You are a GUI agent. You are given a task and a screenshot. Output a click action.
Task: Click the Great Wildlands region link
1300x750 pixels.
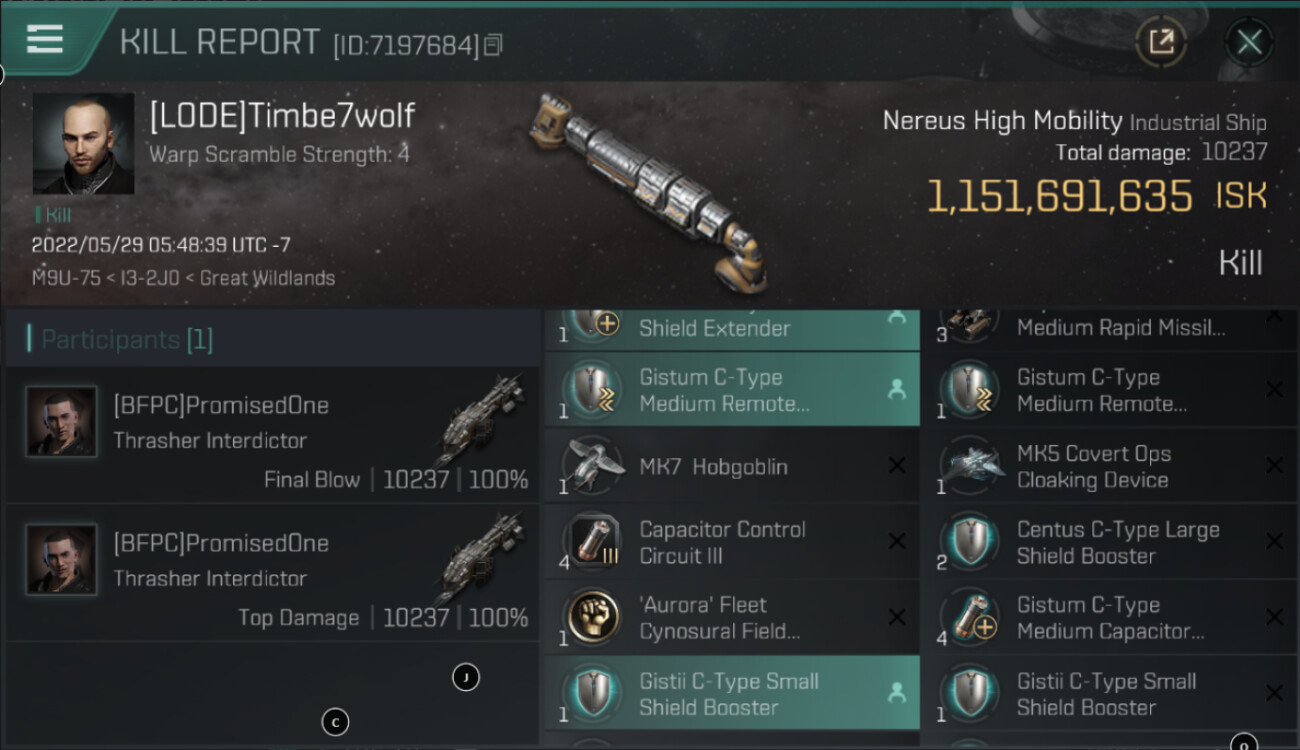[x=267, y=278]
